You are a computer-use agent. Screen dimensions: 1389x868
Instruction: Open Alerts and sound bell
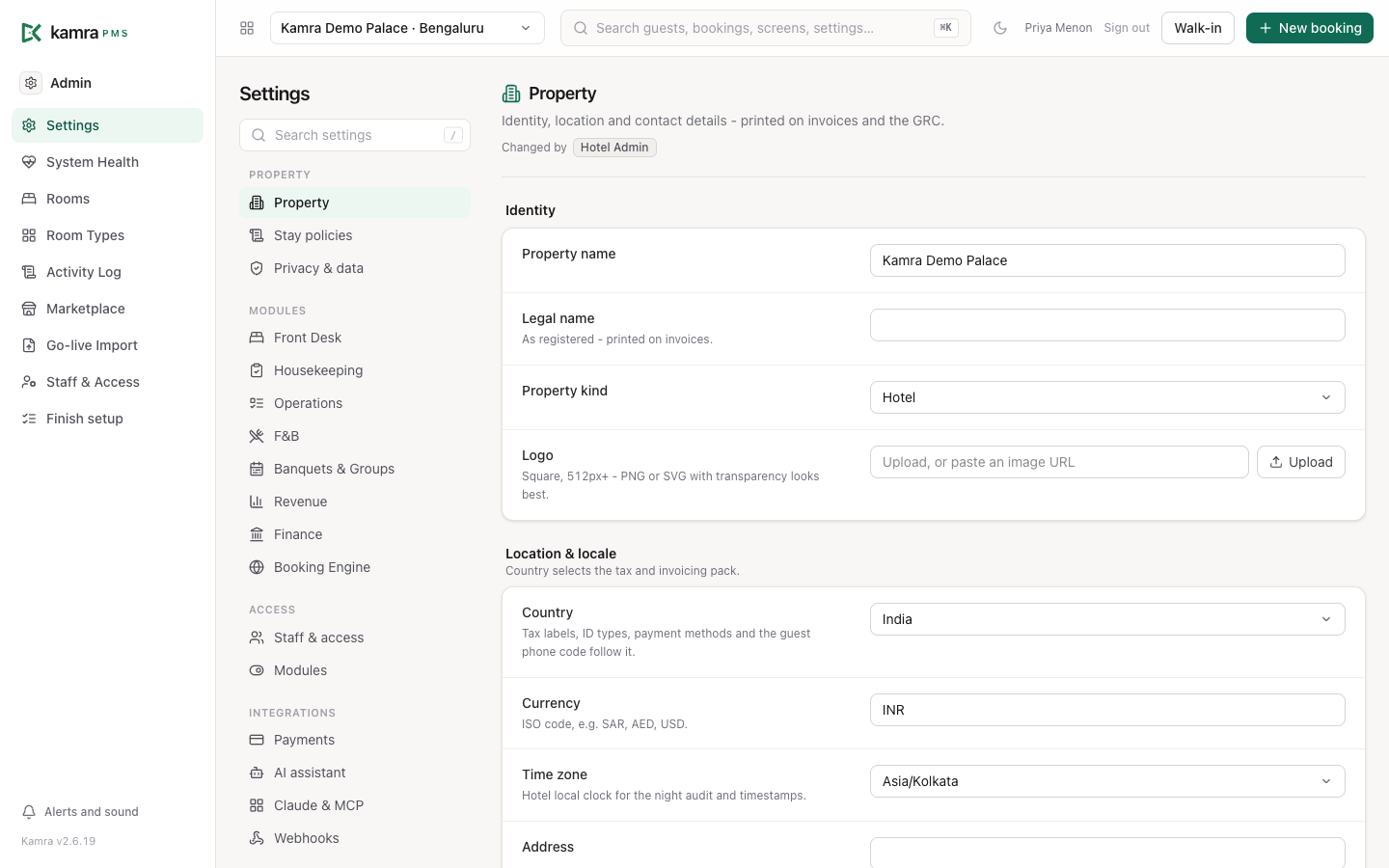click(x=81, y=812)
